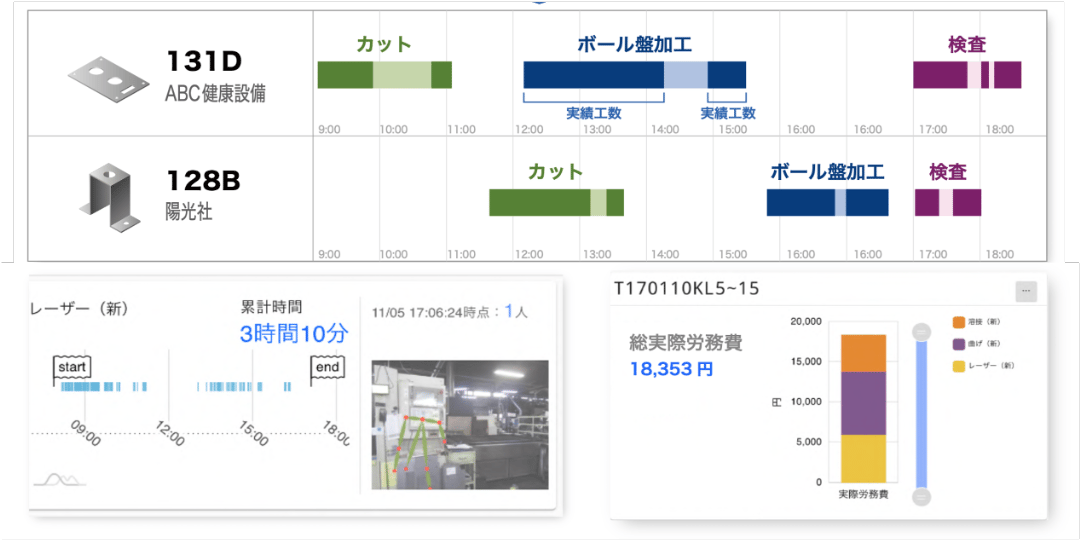1080x540 pixels.
Task: Click the first purple segment of 131D 検査 bar
Action: coord(940,75)
